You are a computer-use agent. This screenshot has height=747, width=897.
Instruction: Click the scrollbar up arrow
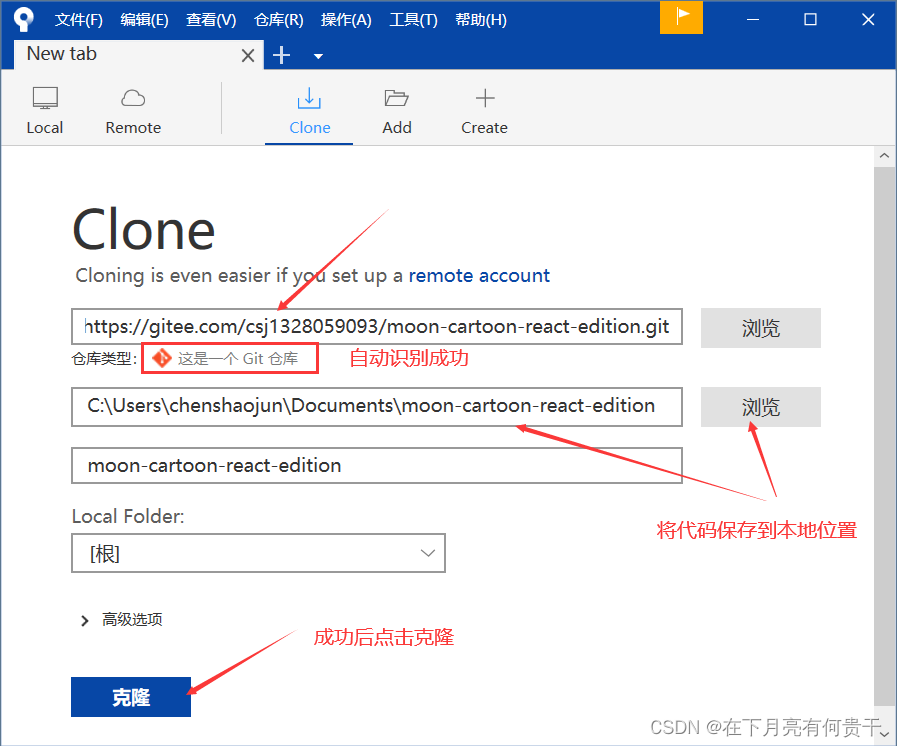884,156
